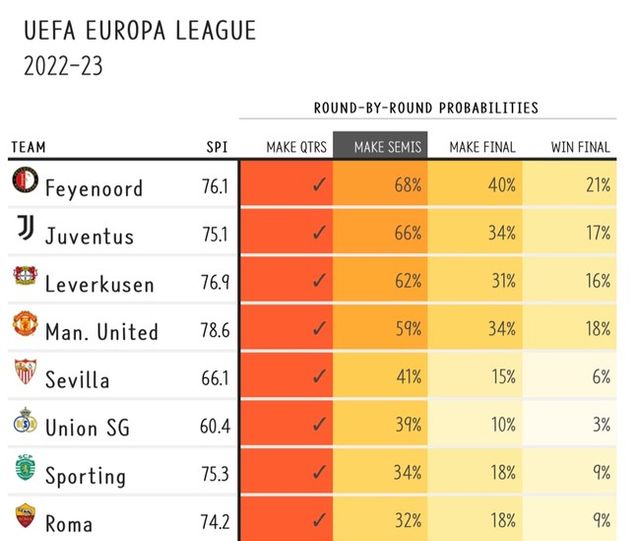640x541 pixels.
Task: Click the Sevilla club crest icon
Action: click(24, 373)
